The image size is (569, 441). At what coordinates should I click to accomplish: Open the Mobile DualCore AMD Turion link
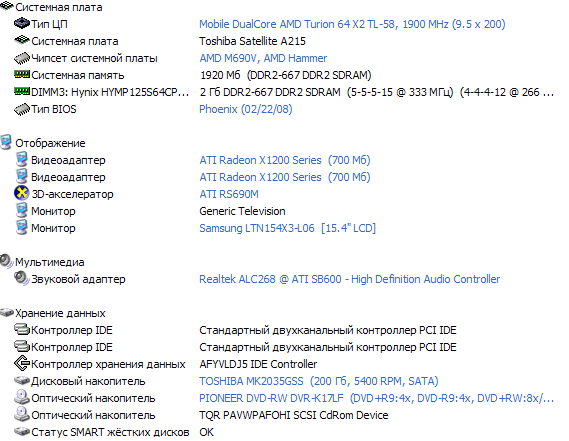(352, 24)
